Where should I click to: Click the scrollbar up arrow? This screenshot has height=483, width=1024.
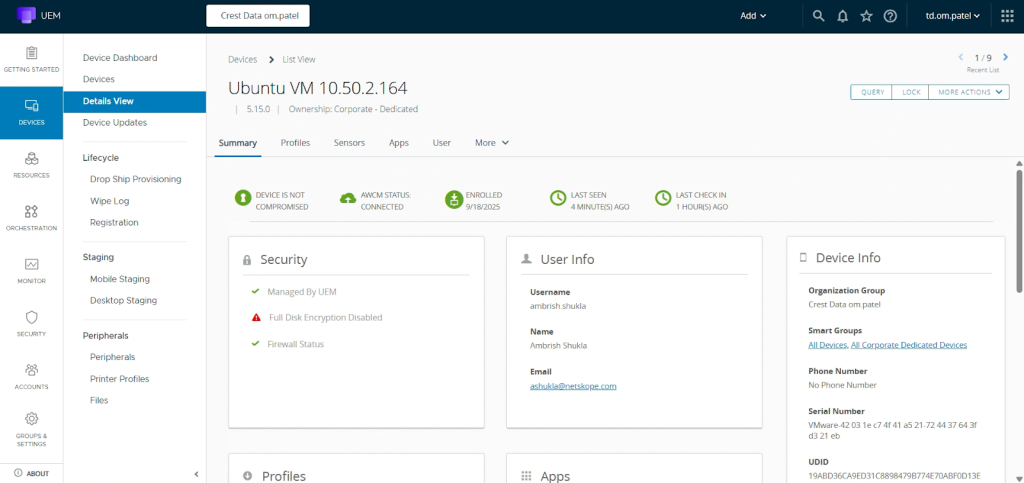coord(1019,163)
